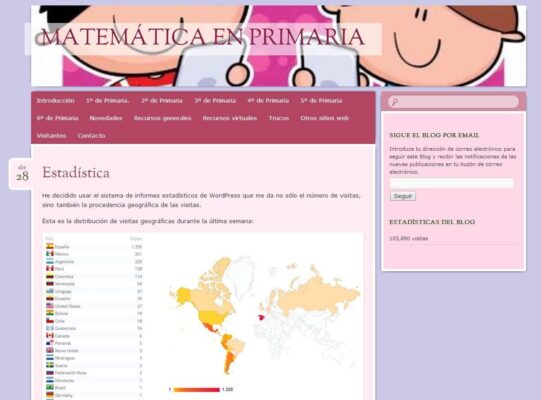Click the Mexico flag icon

point(50,254)
